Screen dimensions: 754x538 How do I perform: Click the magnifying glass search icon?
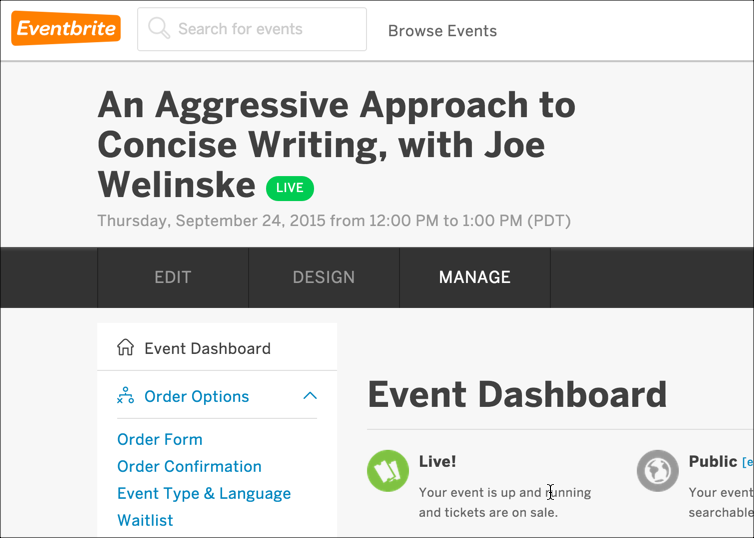(x=159, y=29)
